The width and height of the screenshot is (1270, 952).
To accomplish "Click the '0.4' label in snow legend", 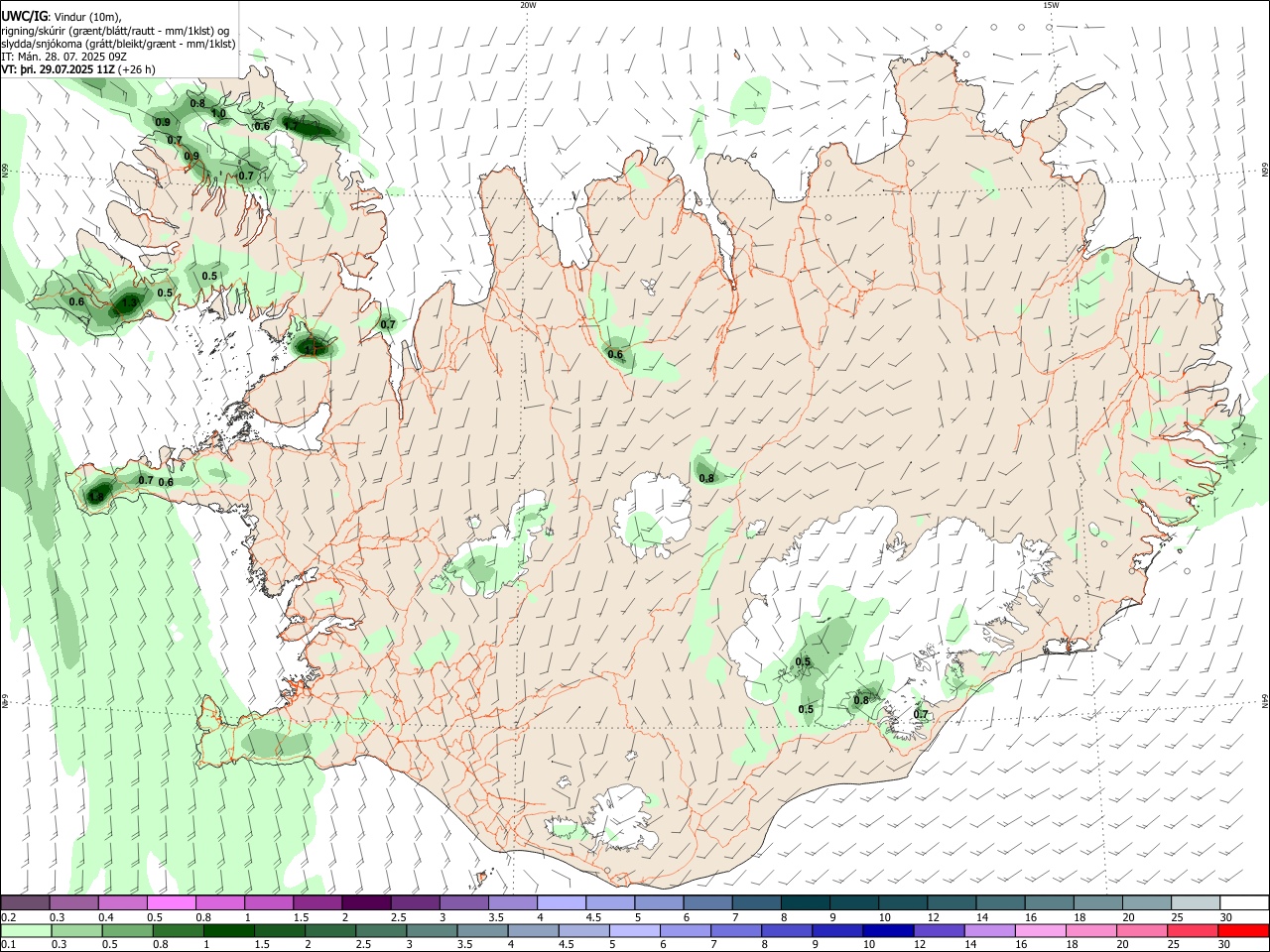I will (106, 917).
